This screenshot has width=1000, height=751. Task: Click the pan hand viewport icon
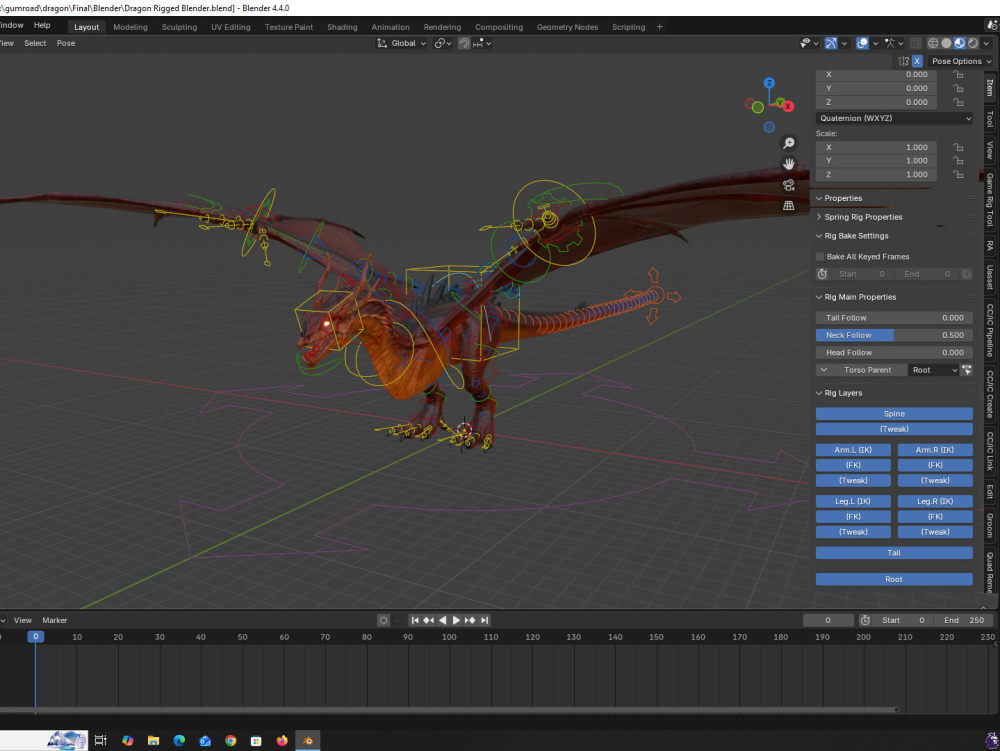click(x=789, y=164)
